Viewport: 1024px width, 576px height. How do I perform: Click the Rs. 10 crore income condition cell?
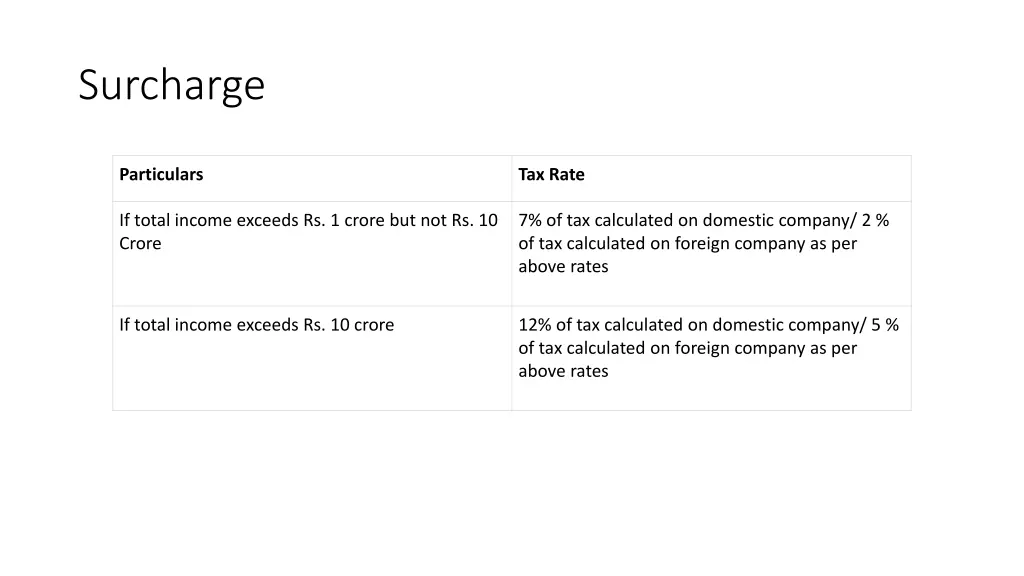coord(312,358)
